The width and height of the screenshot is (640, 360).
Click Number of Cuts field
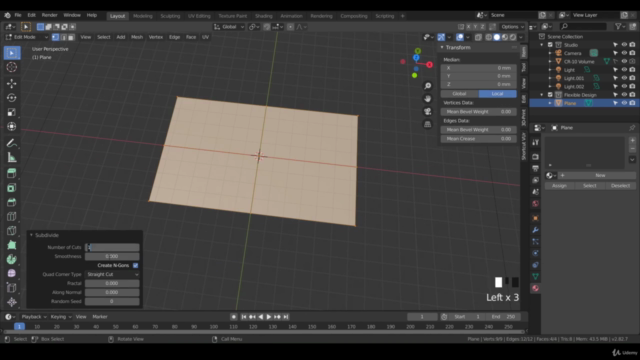[112, 247]
